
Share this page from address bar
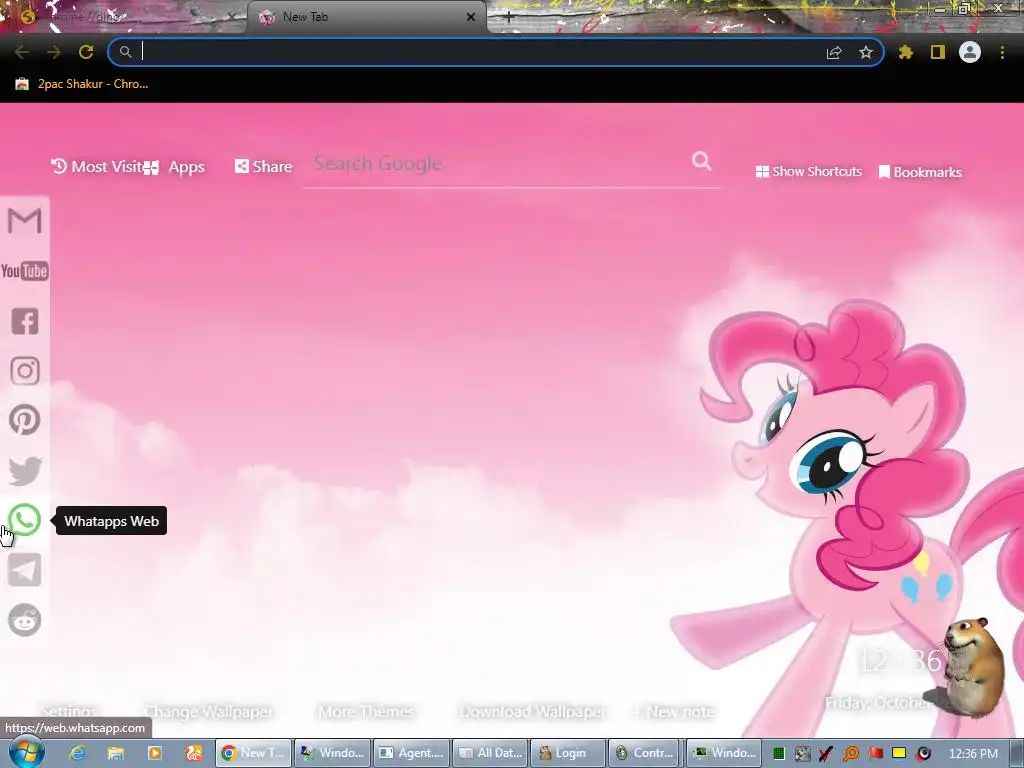pyautogui.click(x=834, y=52)
